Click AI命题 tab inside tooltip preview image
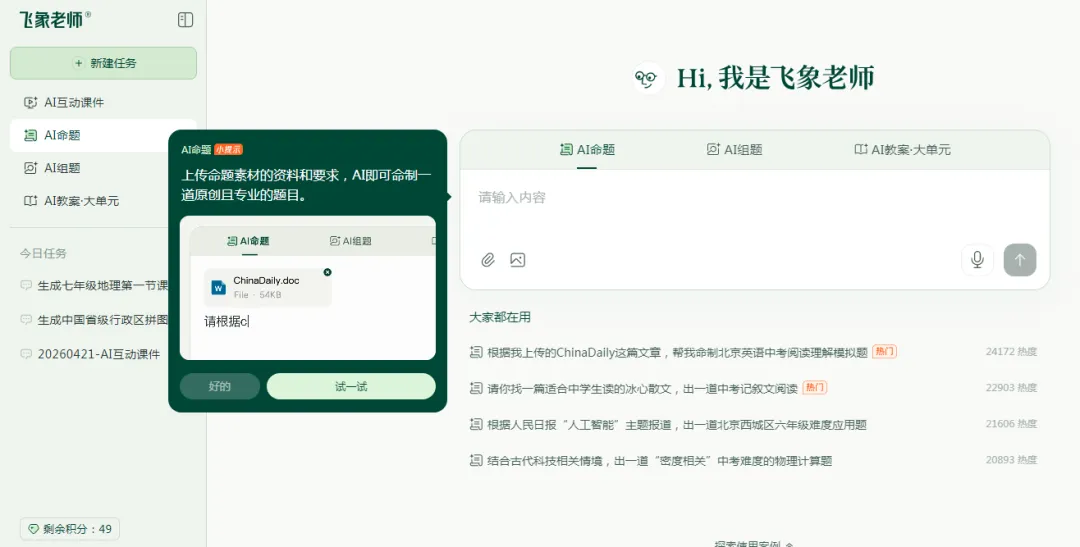The image size is (1080, 547). point(249,241)
